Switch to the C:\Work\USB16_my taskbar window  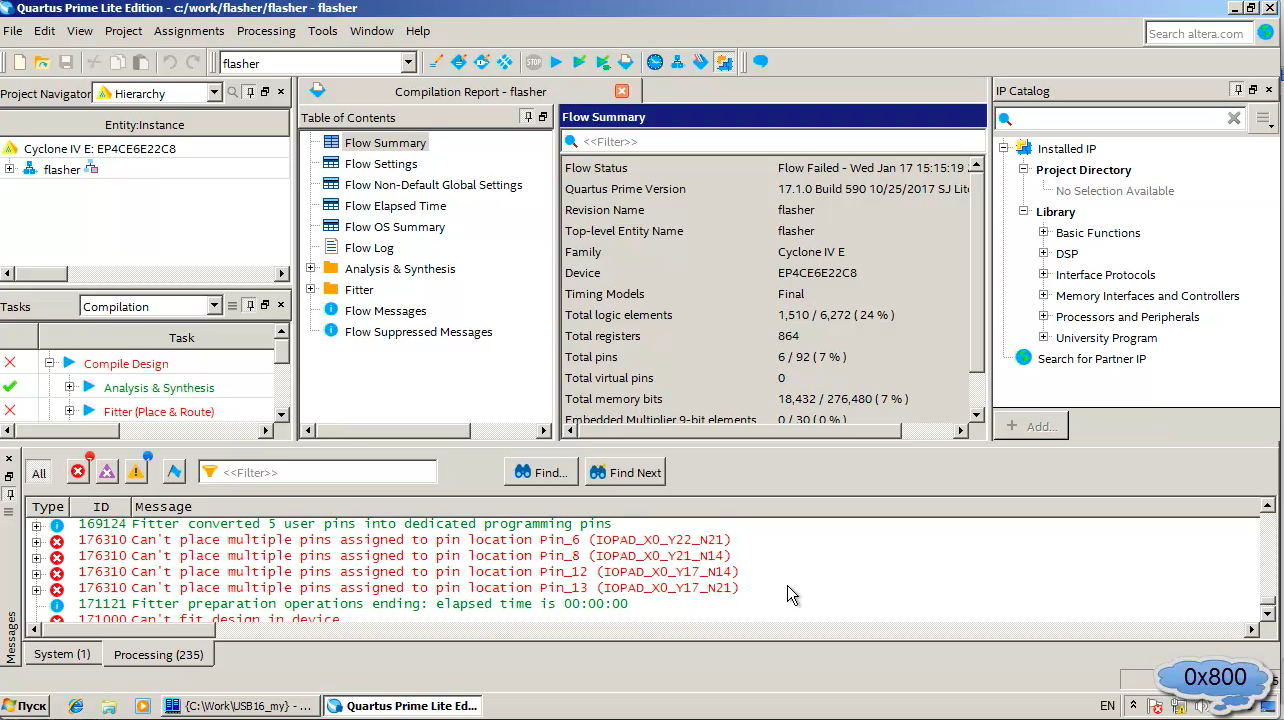[240, 705]
